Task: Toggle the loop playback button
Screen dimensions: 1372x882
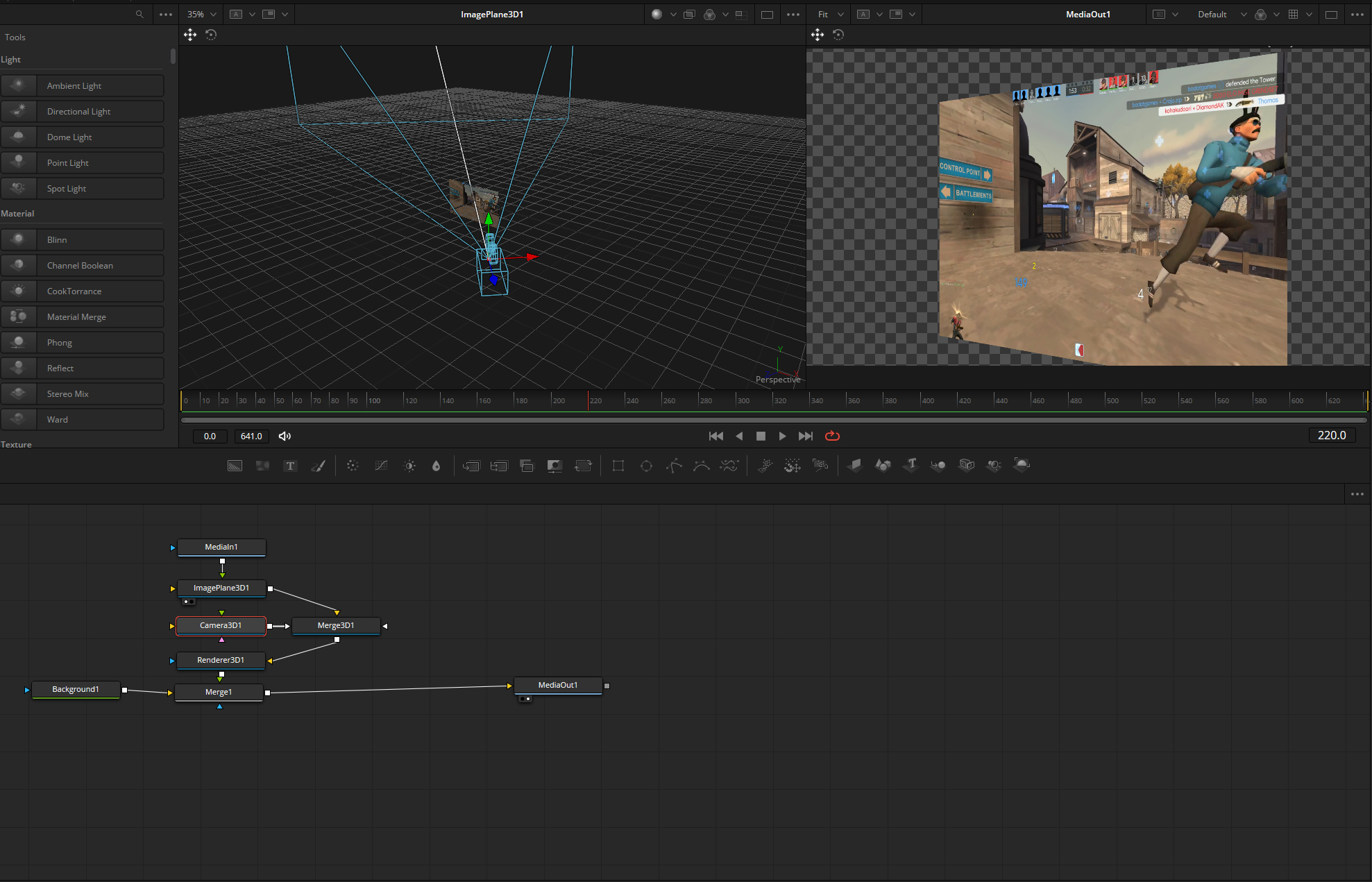Action: [832, 436]
